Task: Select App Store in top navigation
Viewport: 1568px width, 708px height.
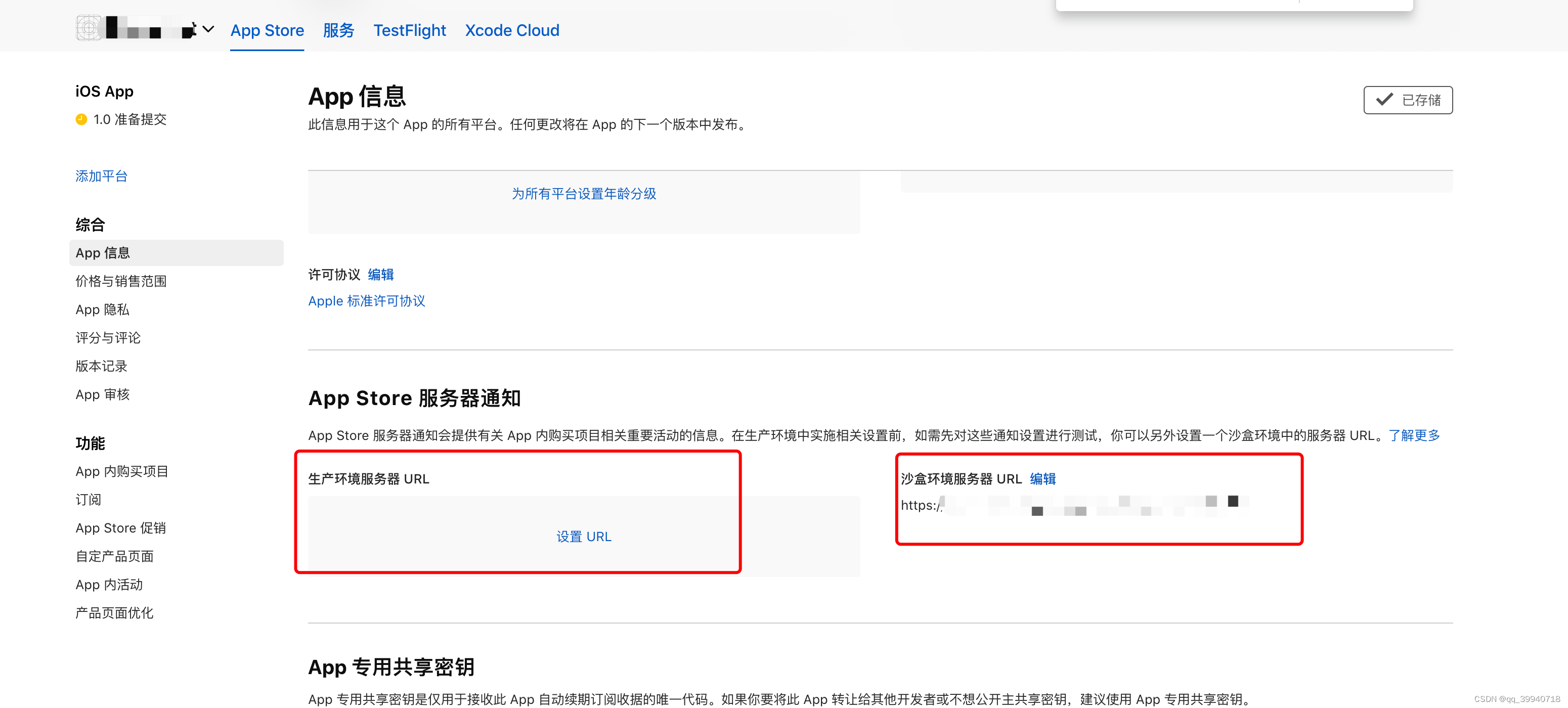Action: [x=267, y=30]
